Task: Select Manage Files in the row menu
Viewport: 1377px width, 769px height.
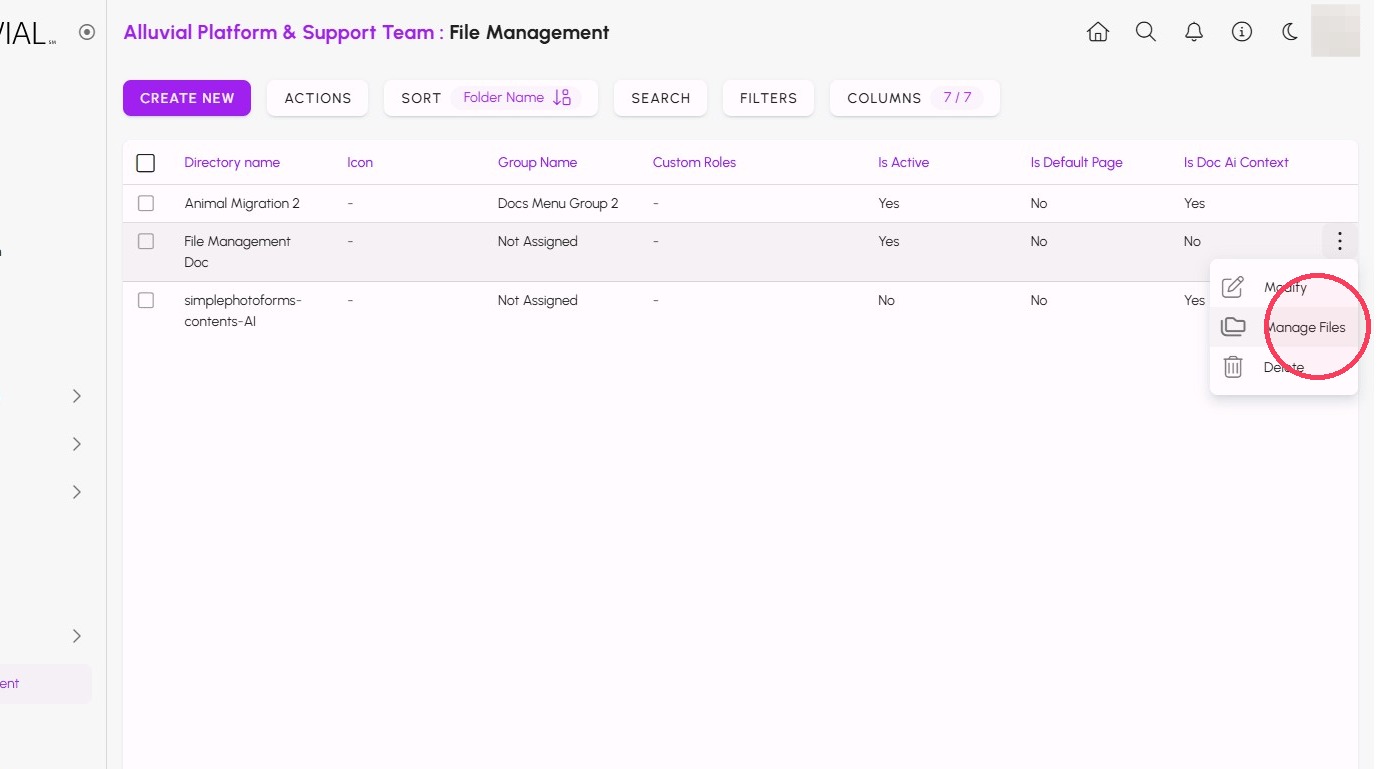Action: coord(1284,327)
